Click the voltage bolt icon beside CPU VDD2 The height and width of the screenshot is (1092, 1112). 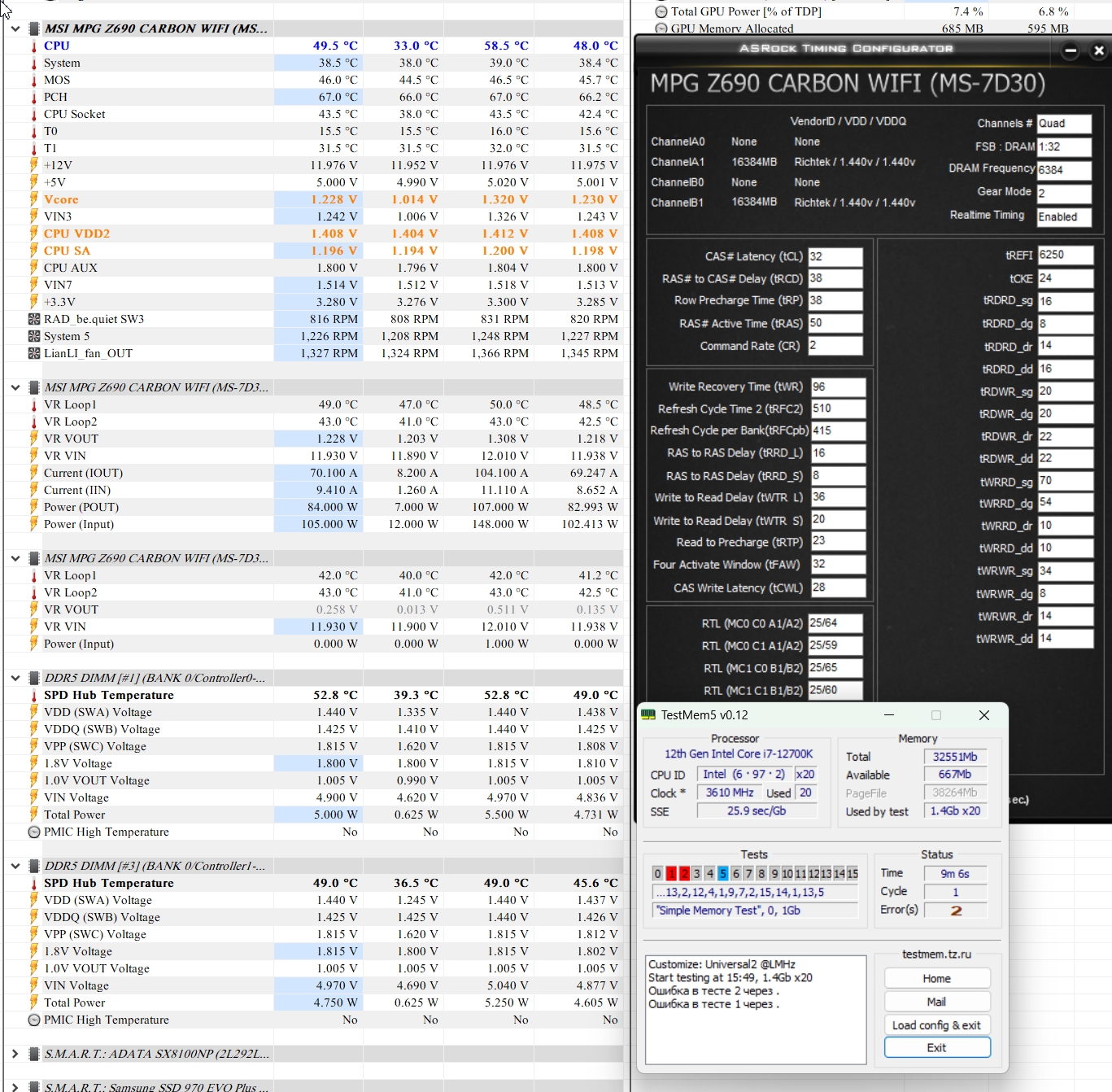pyautogui.click(x=34, y=234)
